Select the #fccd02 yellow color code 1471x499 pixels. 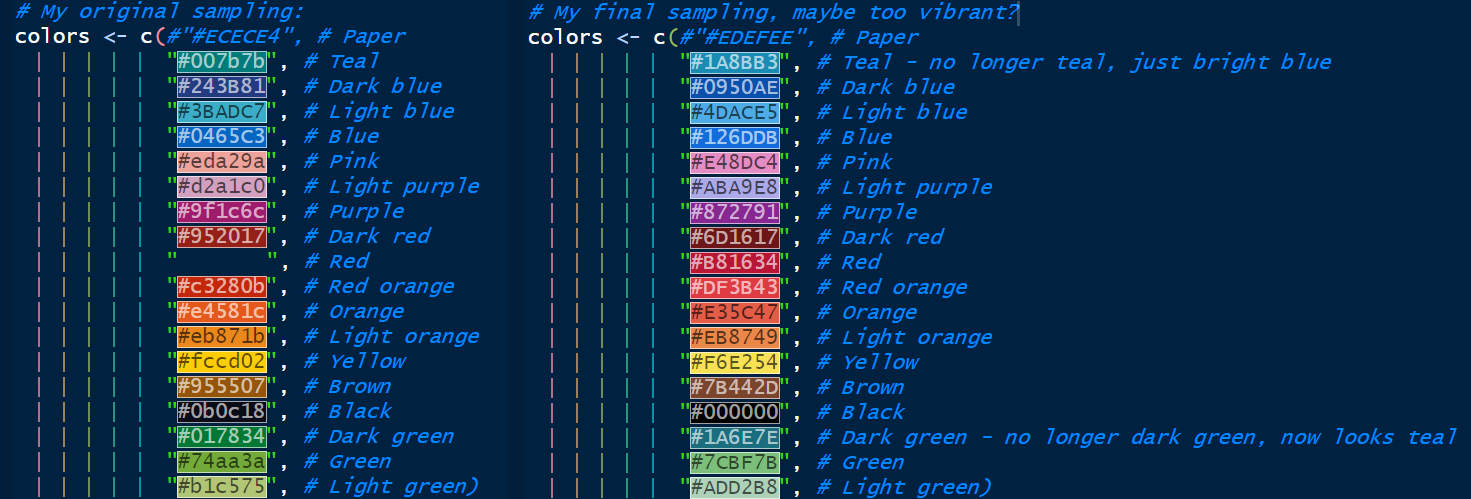(221, 361)
